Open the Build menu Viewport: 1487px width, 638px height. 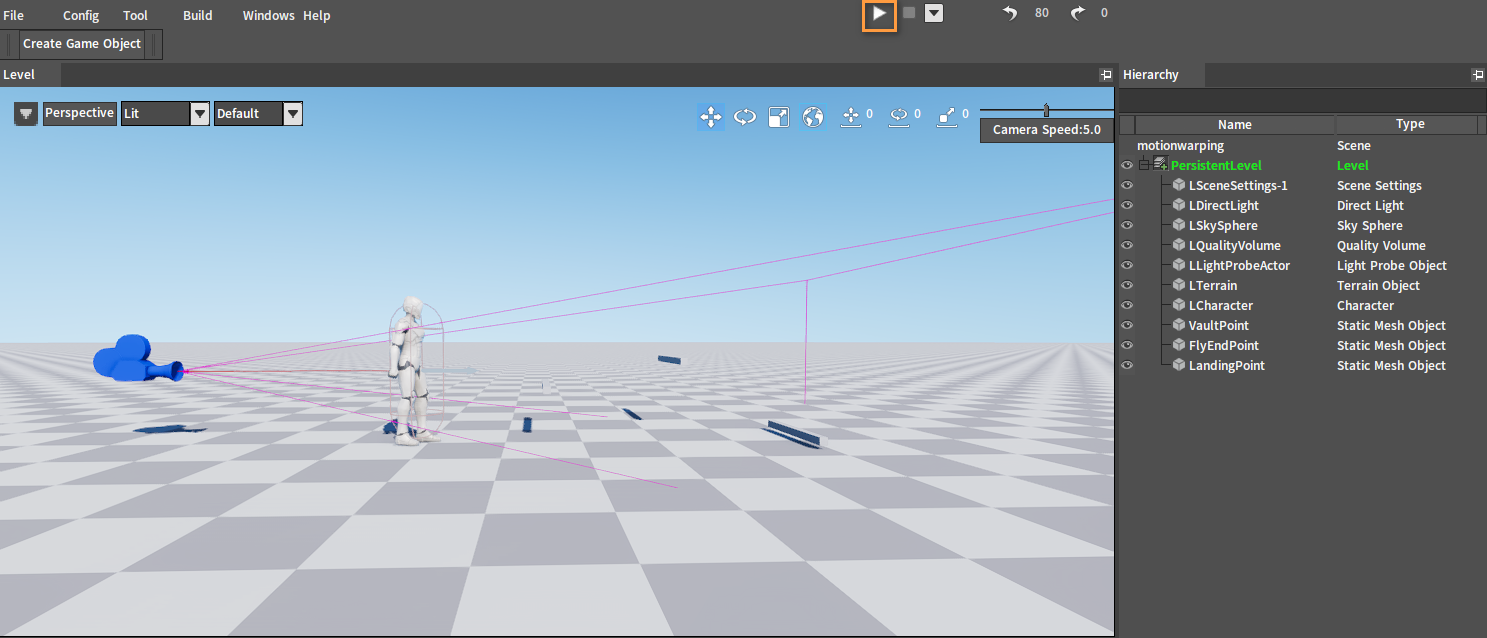[198, 15]
